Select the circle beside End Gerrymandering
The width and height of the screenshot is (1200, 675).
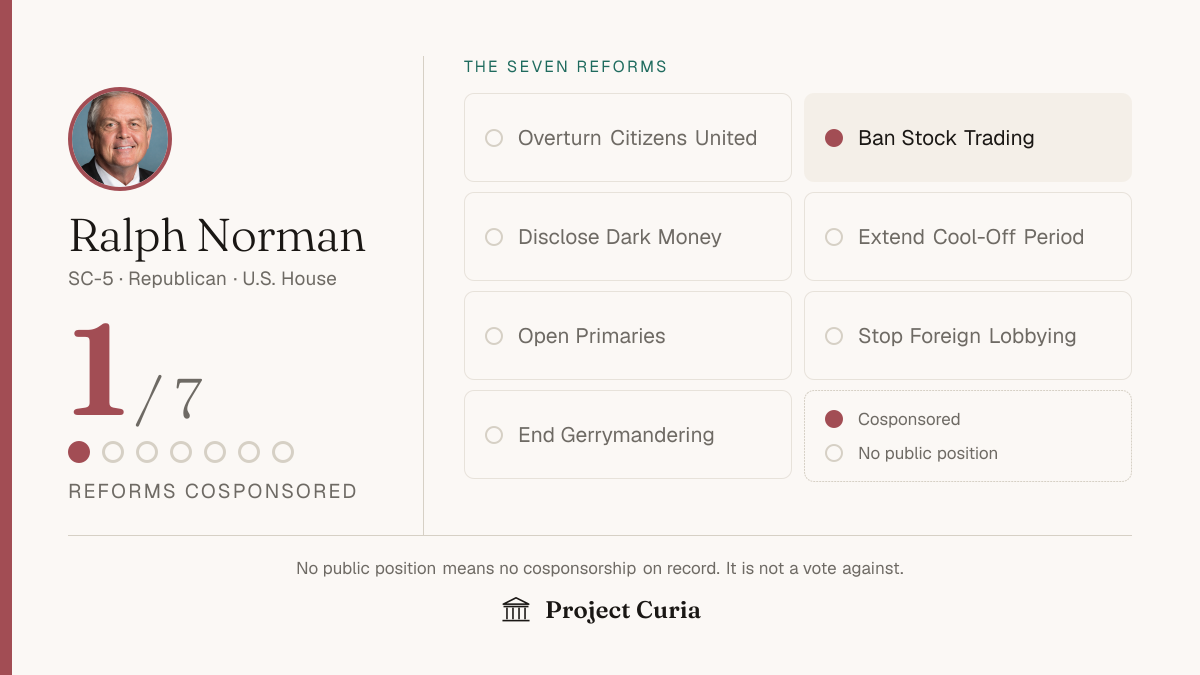pos(494,435)
